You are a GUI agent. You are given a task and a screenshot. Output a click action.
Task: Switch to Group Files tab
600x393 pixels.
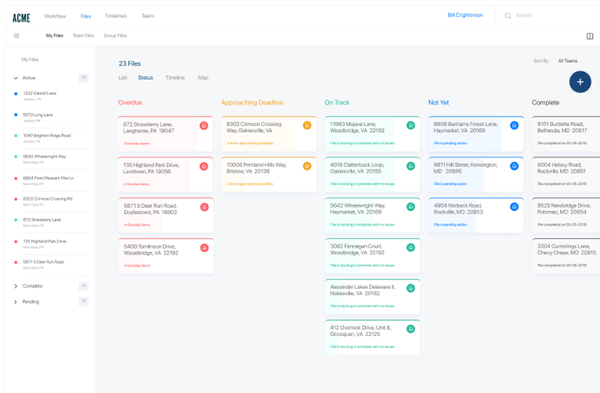(115, 36)
